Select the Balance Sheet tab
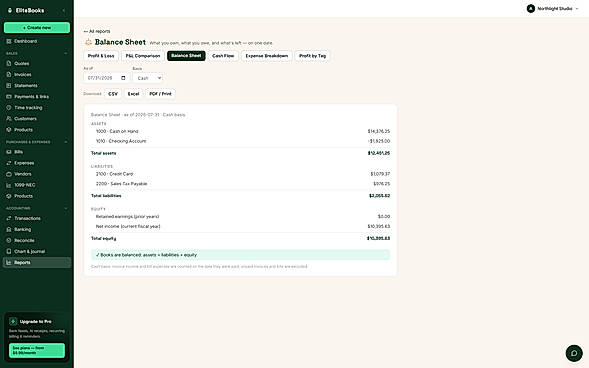 pyautogui.click(x=186, y=56)
